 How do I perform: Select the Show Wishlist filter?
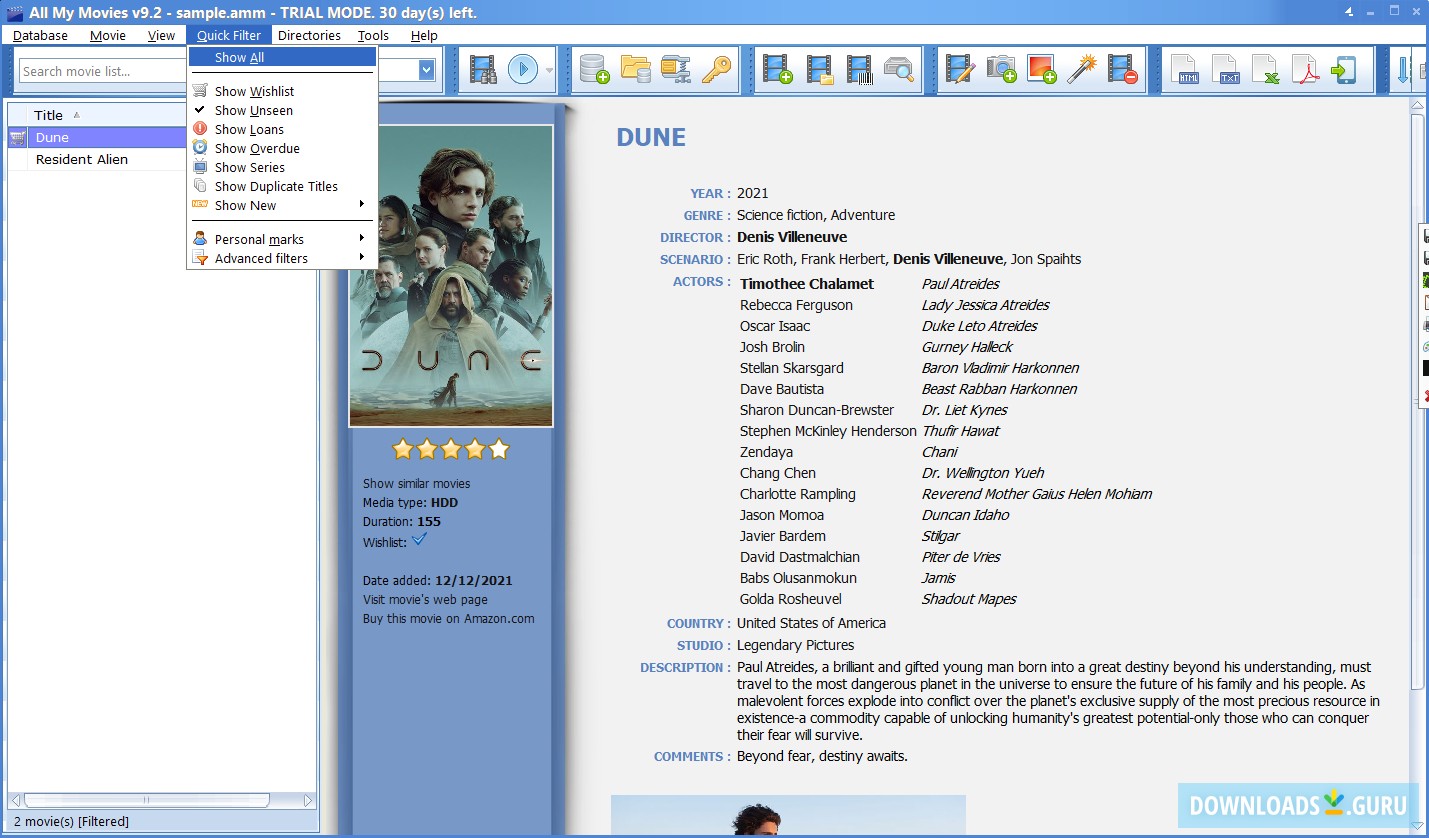[x=282, y=91]
